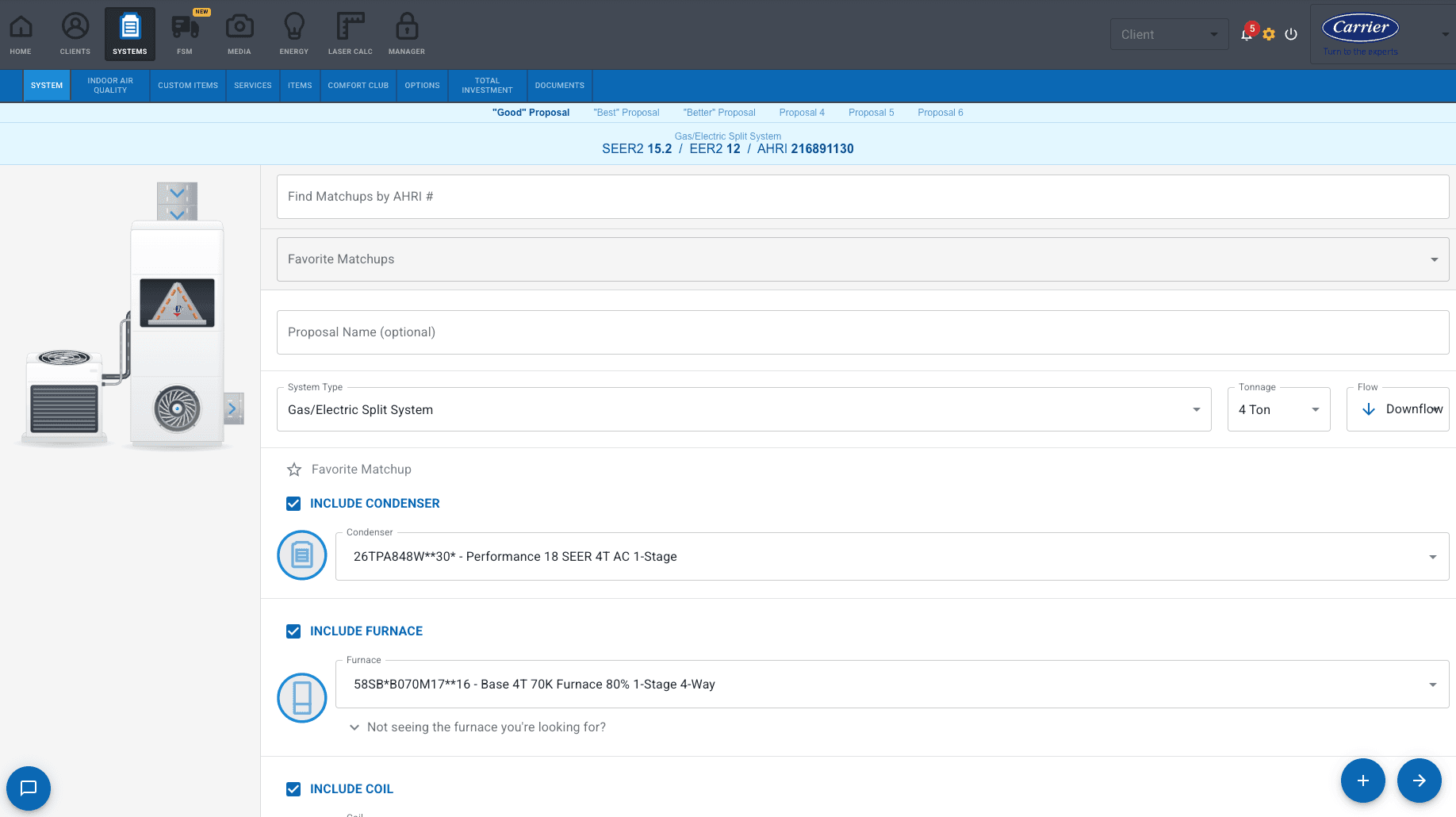Uncheck Include Coil checkbox
The height and width of the screenshot is (817, 1456).
pos(293,789)
